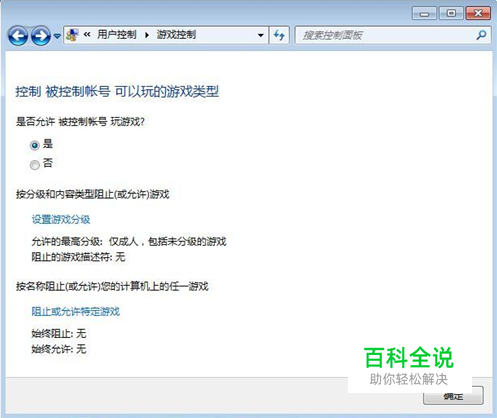Image resolution: width=497 pixels, height=418 pixels.
Task: Click the text 始终阻止: 无
Action: click(x=59, y=333)
